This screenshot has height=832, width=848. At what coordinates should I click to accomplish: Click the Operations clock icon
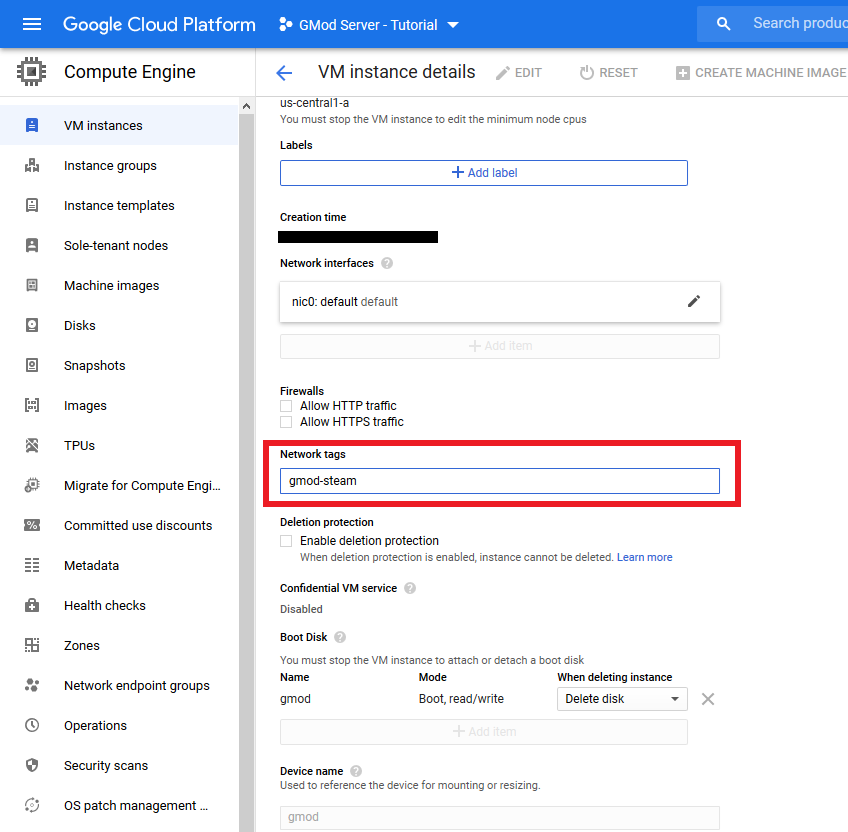32,725
